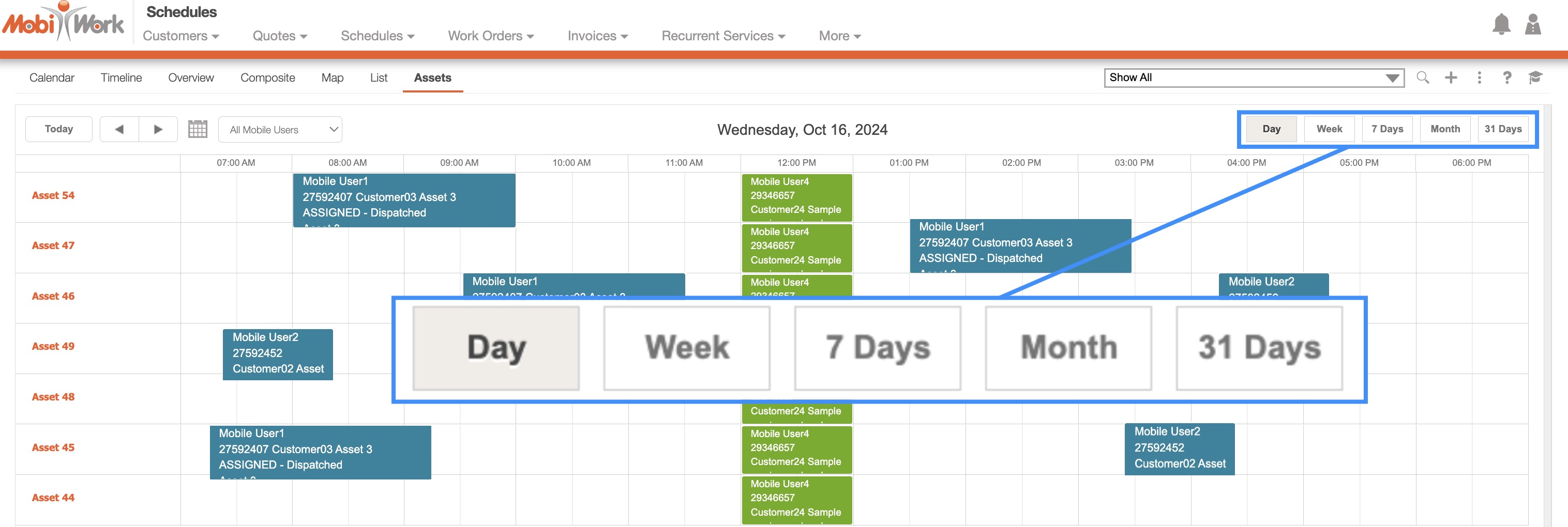Click the notifications bell icon

pyautogui.click(x=1501, y=24)
